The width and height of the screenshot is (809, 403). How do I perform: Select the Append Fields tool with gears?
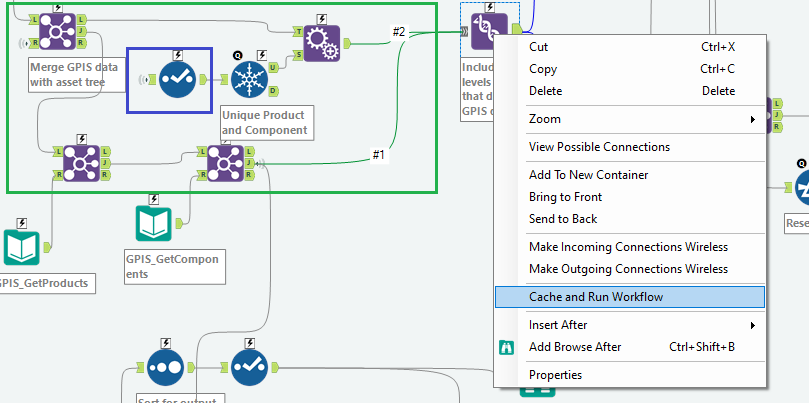(x=321, y=43)
